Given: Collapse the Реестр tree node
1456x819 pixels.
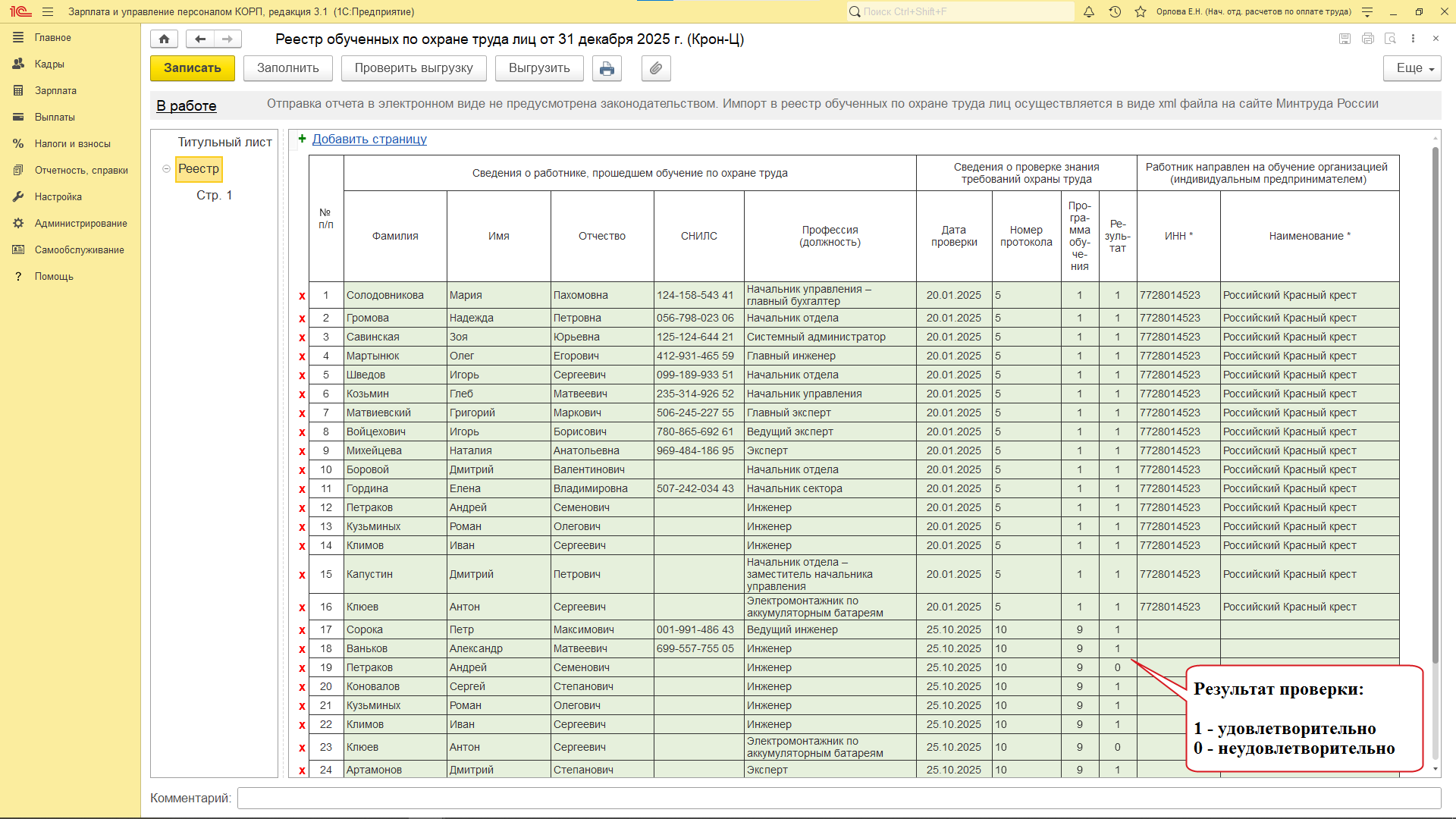Looking at the screenshot, I should (166, 168).
